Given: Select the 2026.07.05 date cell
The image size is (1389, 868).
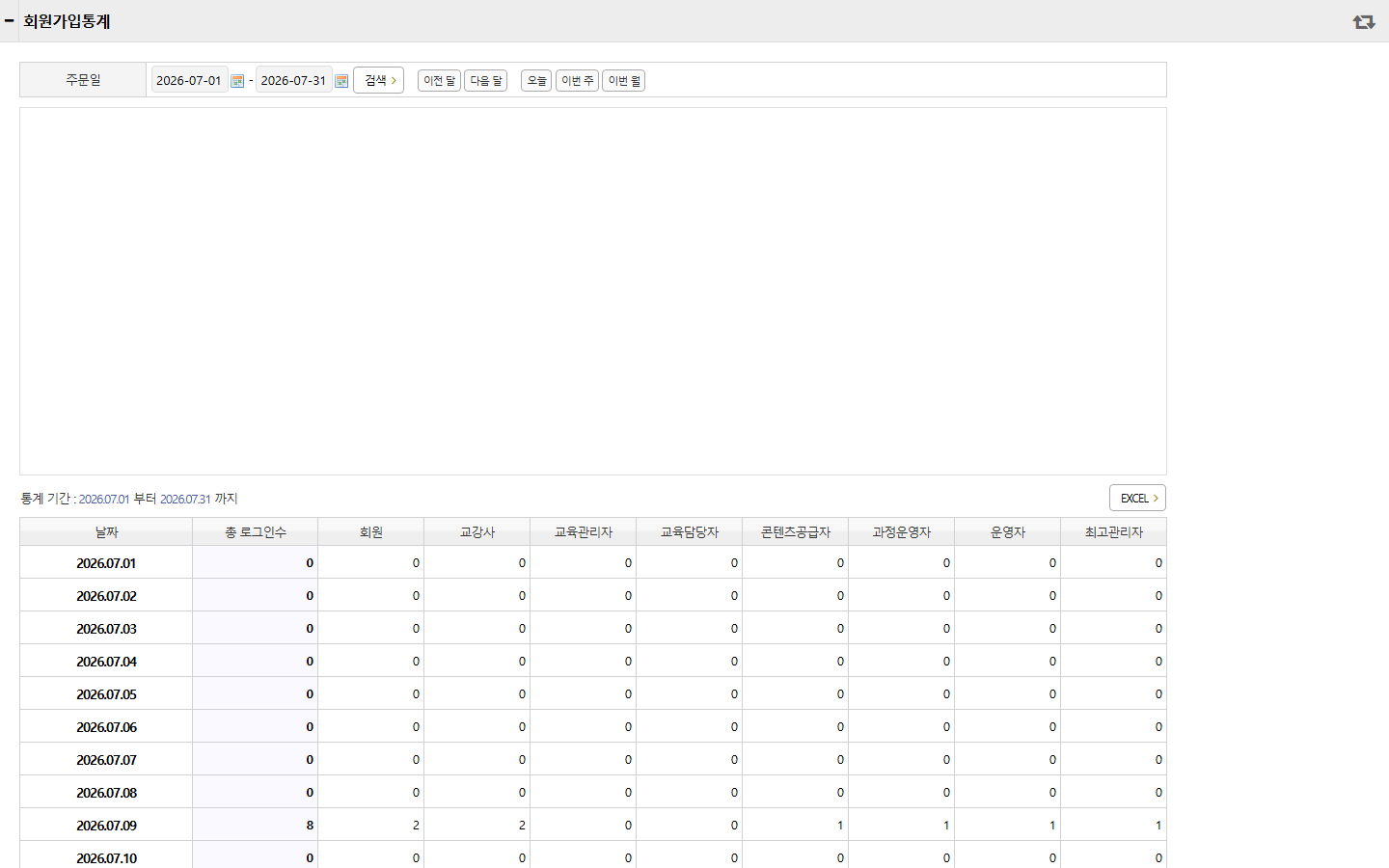Looking at the screenshot, I should pos(106,694).
